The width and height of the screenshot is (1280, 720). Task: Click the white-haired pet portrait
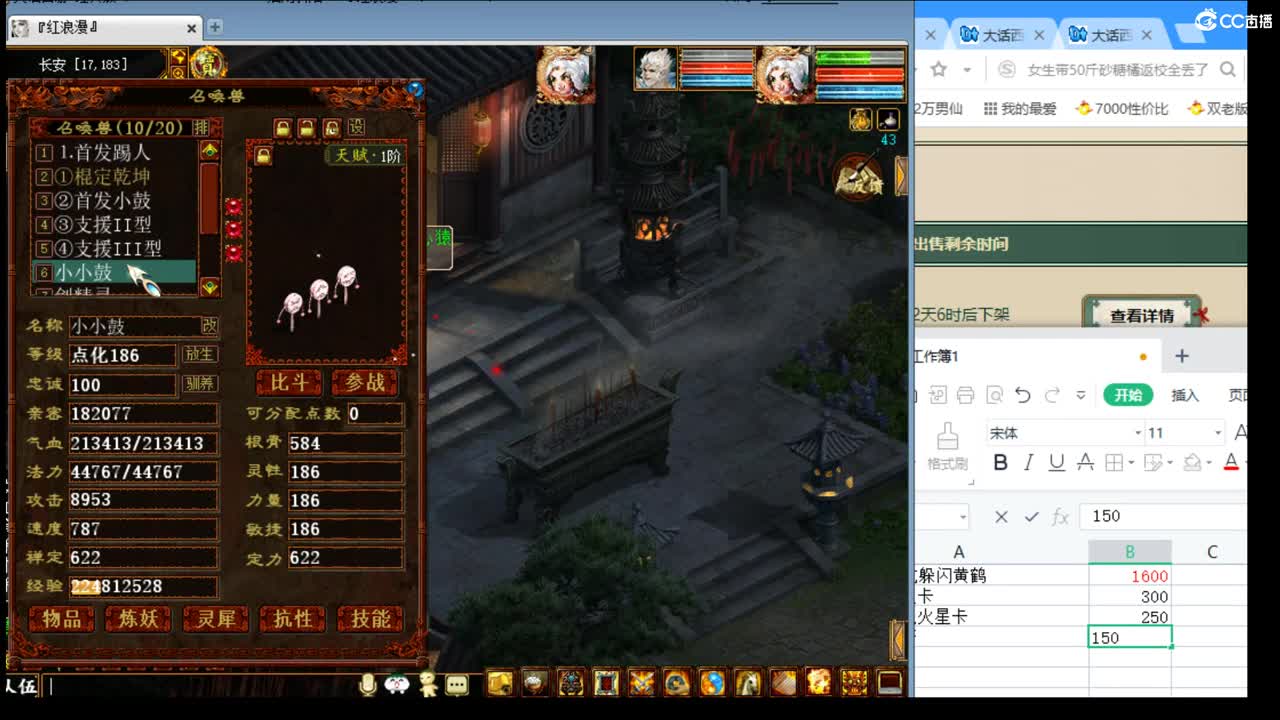[656, 68]
